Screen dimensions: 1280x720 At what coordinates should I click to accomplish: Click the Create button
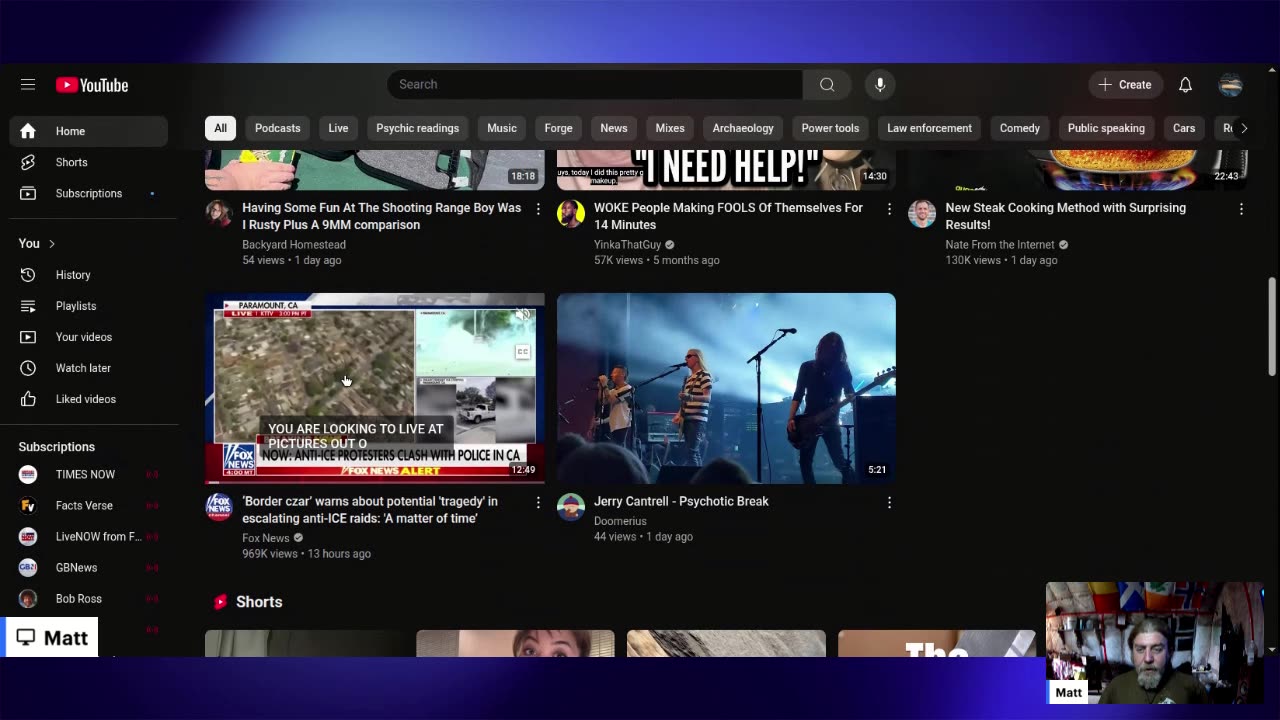(1125, 85)
